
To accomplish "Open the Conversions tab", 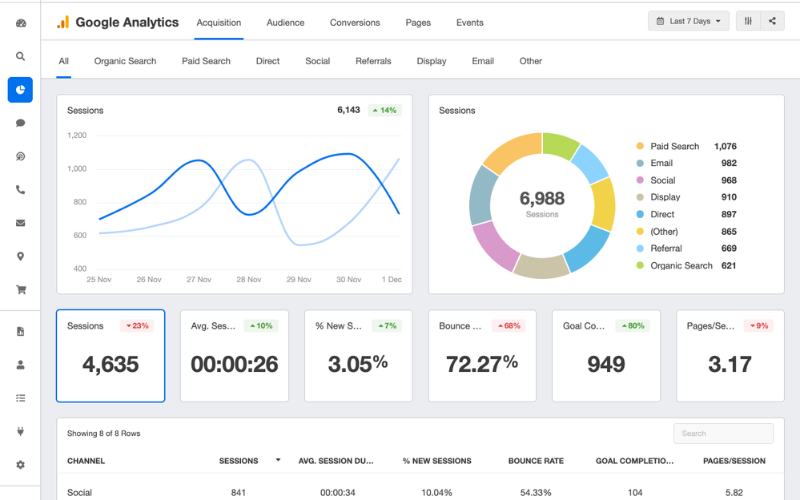I will pyautogui.click(x=355, y=22).
